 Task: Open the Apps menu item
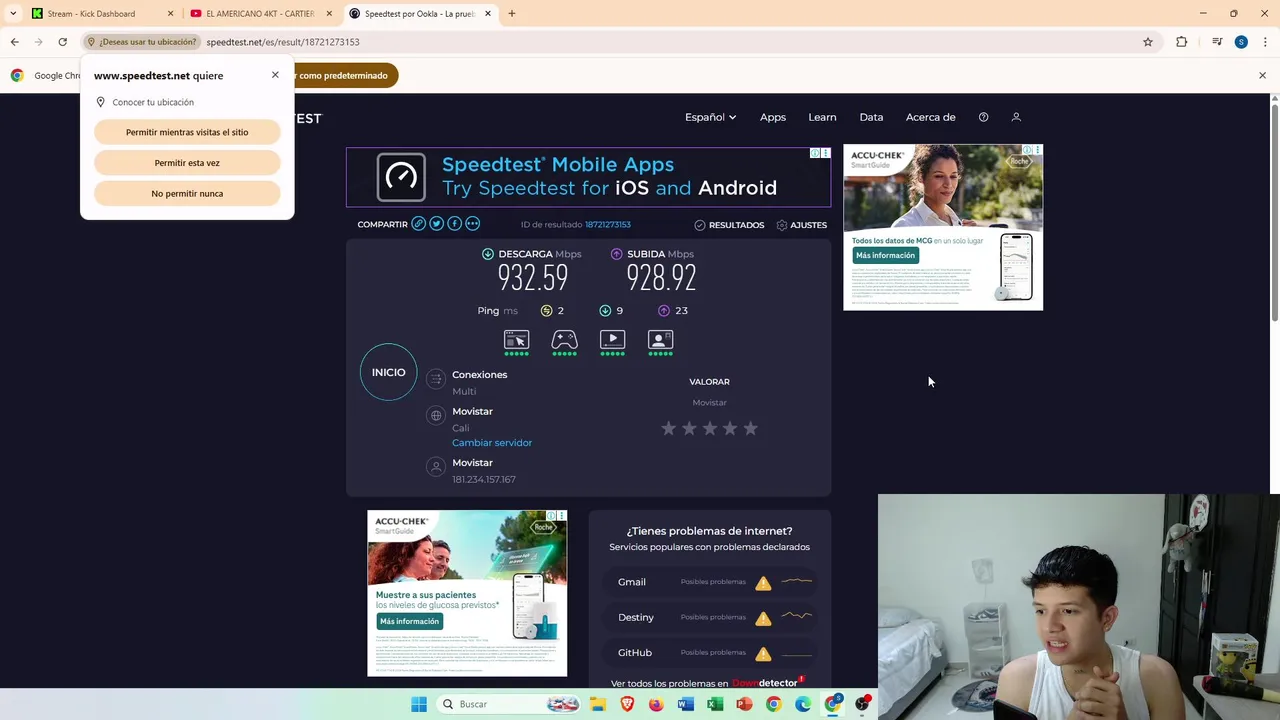pyautogui.click(x=773, y=117)
